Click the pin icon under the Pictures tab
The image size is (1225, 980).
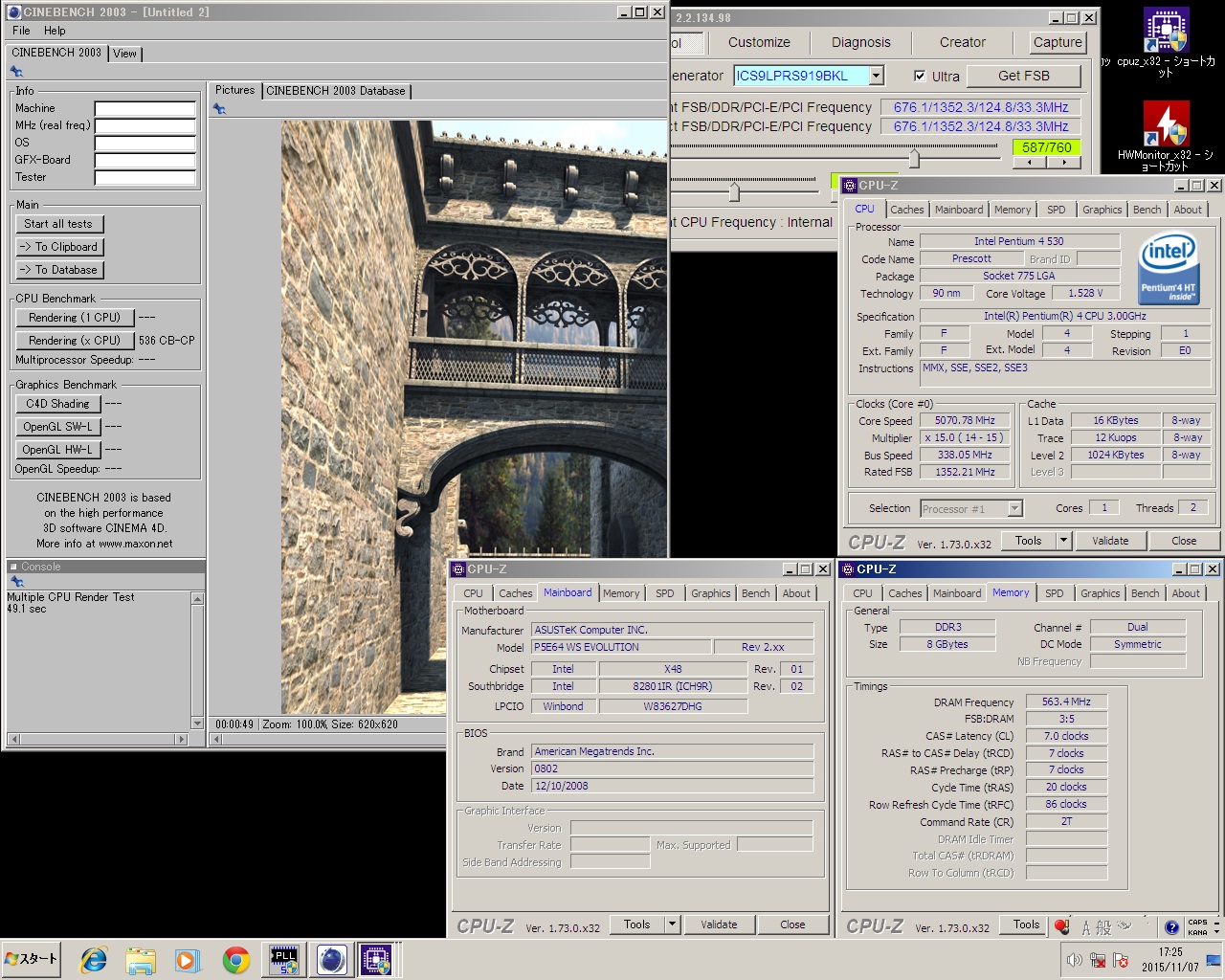coord(219,109)
